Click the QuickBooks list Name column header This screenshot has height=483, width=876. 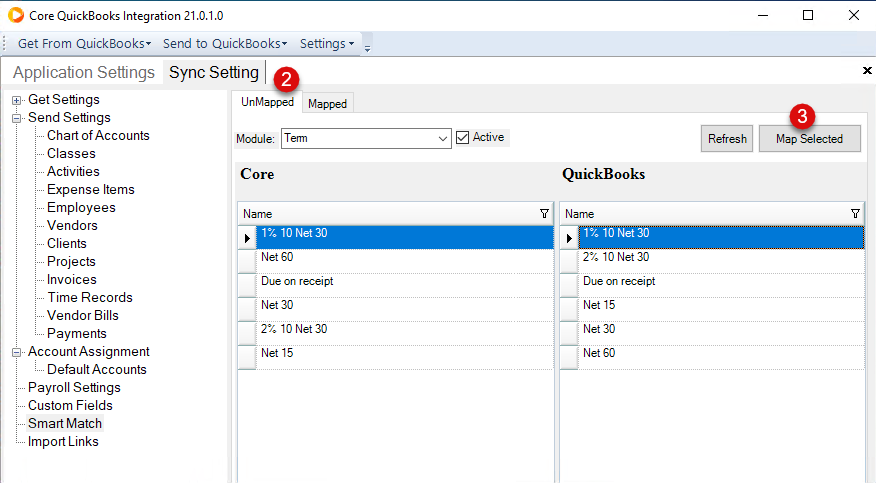click(x=712, y=214)
